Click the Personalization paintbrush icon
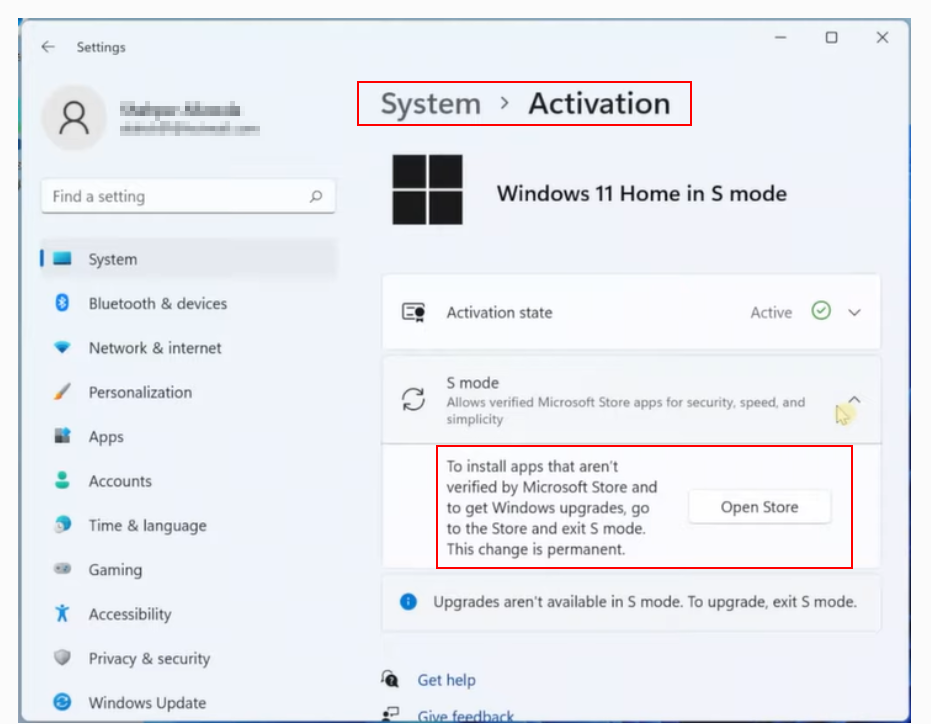Image resolution: width=931 pixels, height=724 pixels. 62,391
